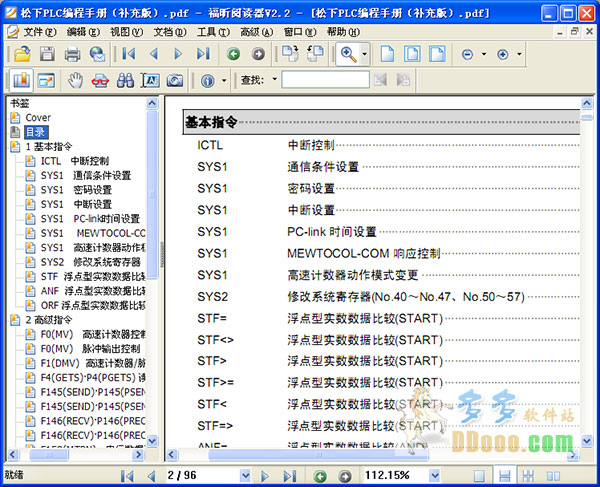This screenshot has height=487, width=600.
Task: Select continuous facing layout in status bar
Action: coord(528,476)
